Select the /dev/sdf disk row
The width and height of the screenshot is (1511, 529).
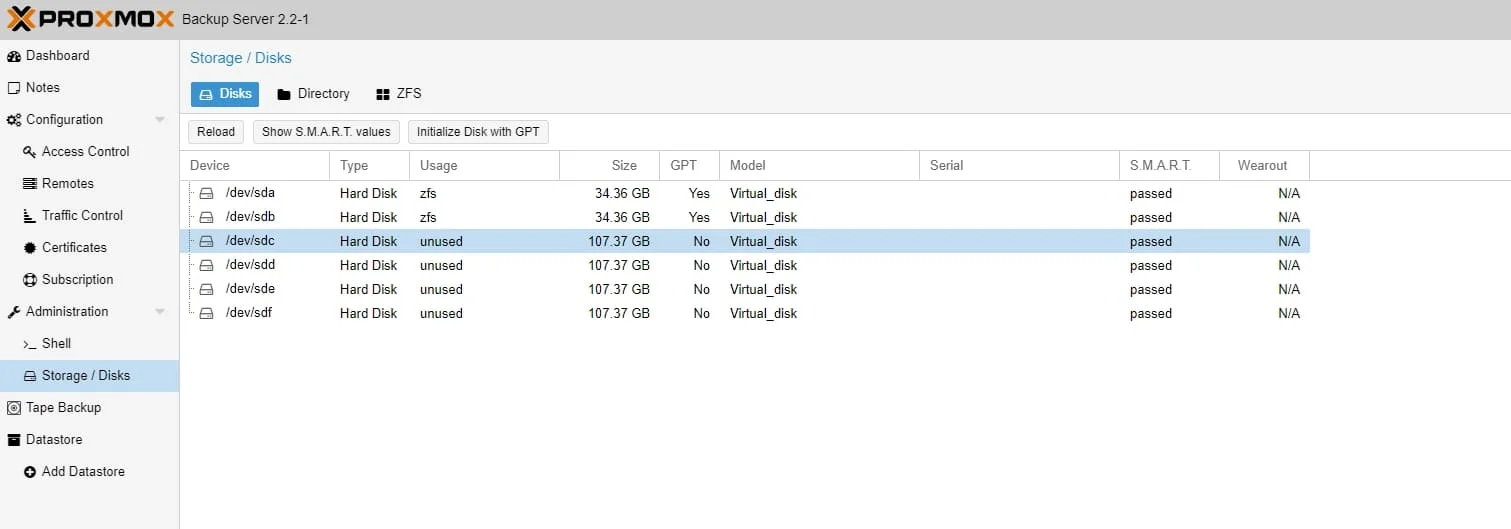coord(745,313)
